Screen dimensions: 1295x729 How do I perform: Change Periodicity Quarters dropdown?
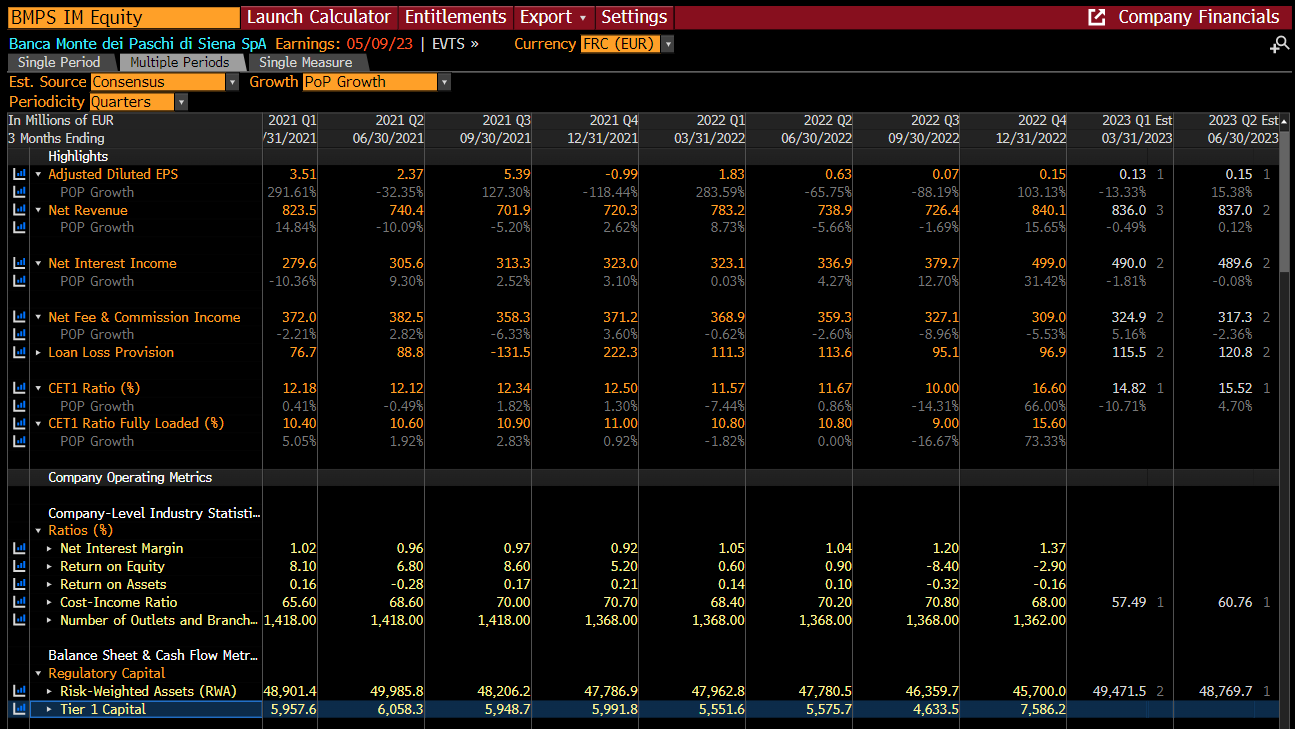[139, 102]
